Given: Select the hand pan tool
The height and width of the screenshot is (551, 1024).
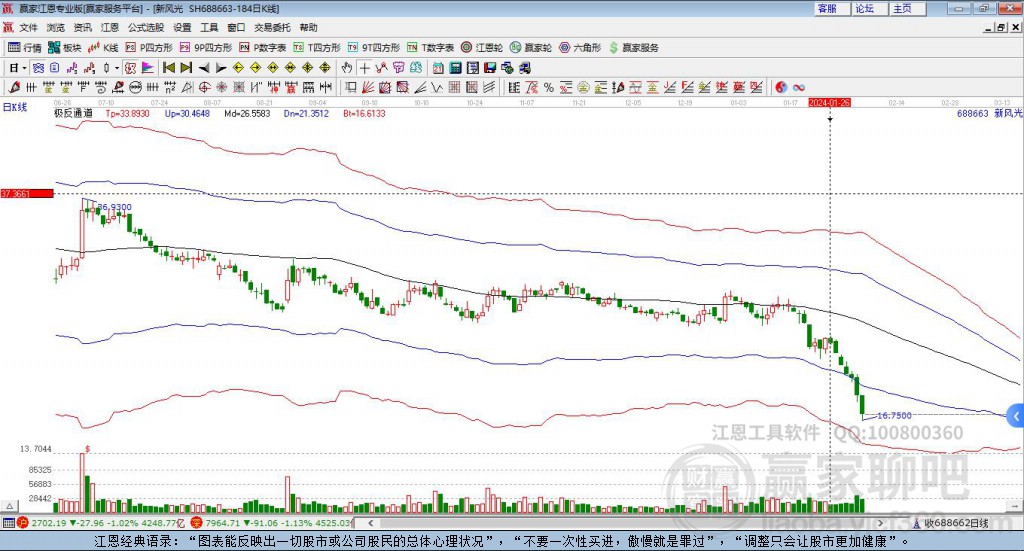Looking at the screenshot, I should (347, 68).
